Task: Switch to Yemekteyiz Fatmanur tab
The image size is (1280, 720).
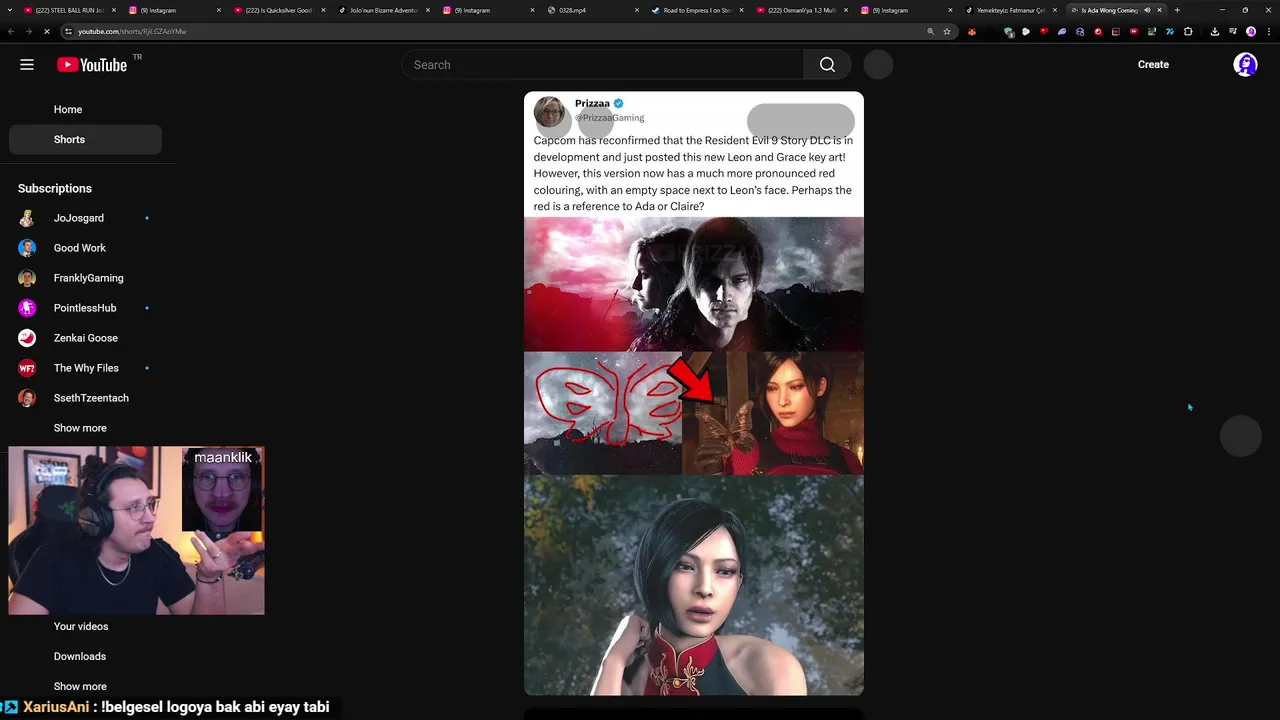Action: (x=1012, y=10)
